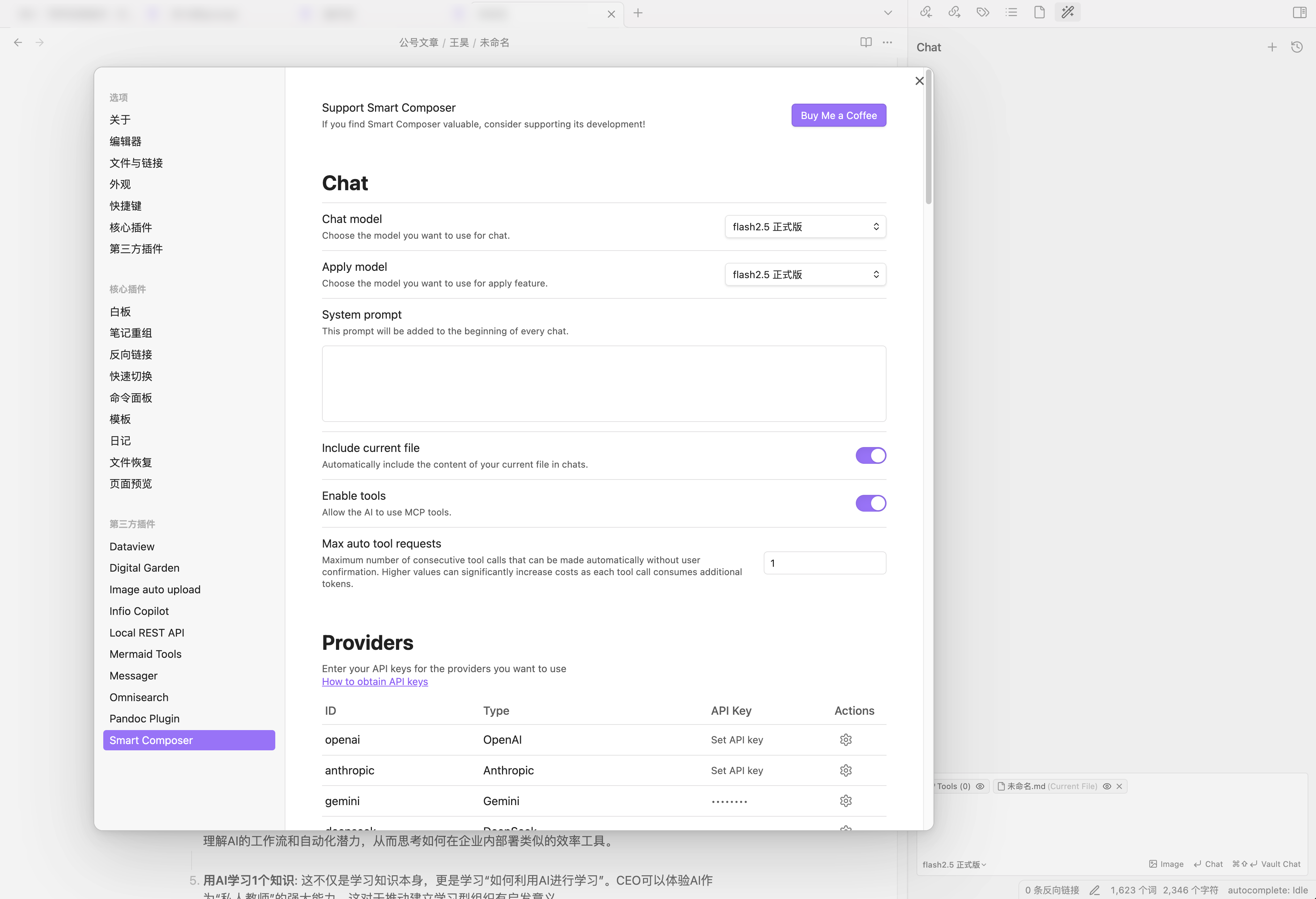Toggle current file eye visibility in chat

click(1106, 786)
